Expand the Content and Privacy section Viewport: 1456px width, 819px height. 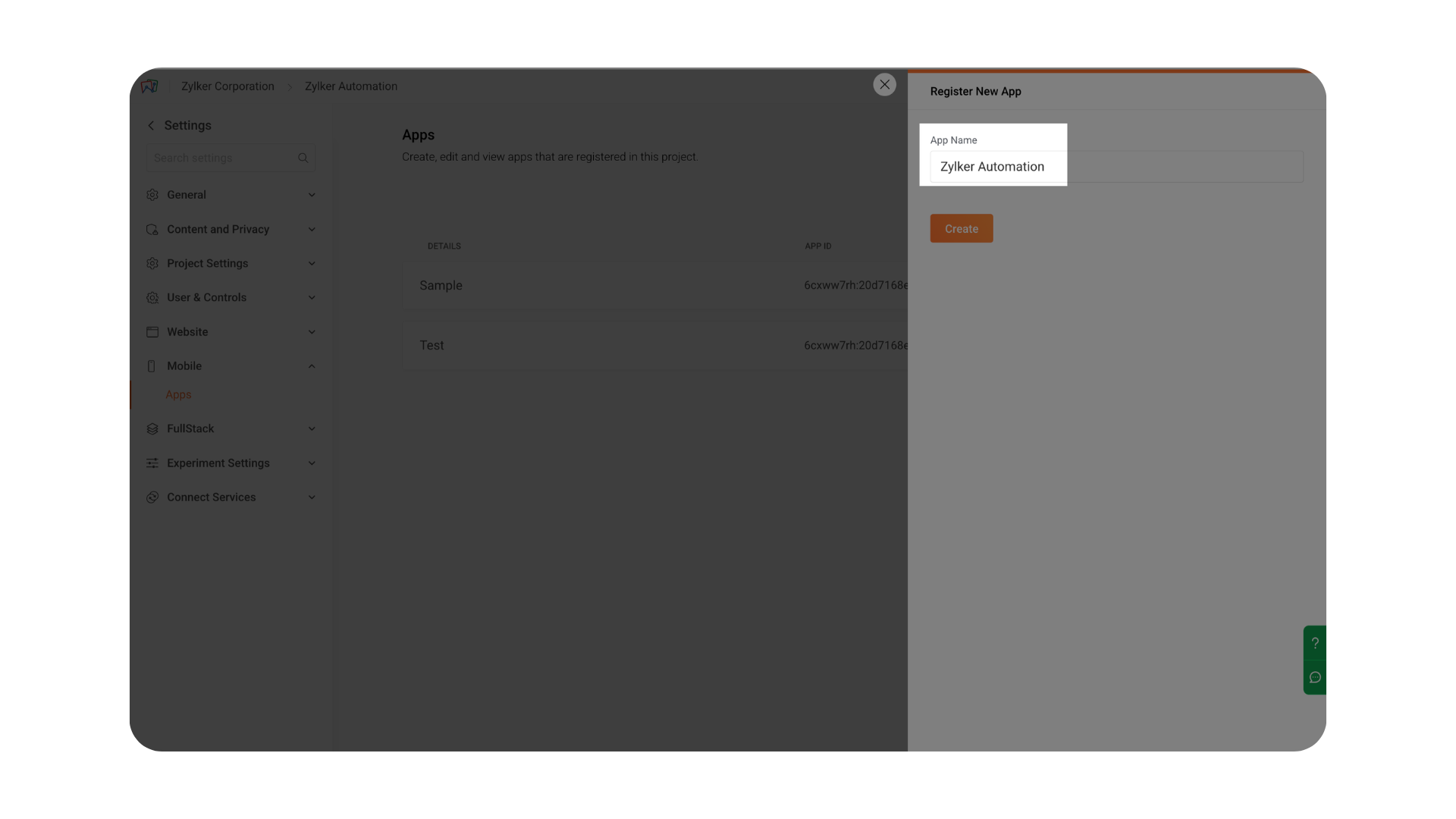point(311,230)
